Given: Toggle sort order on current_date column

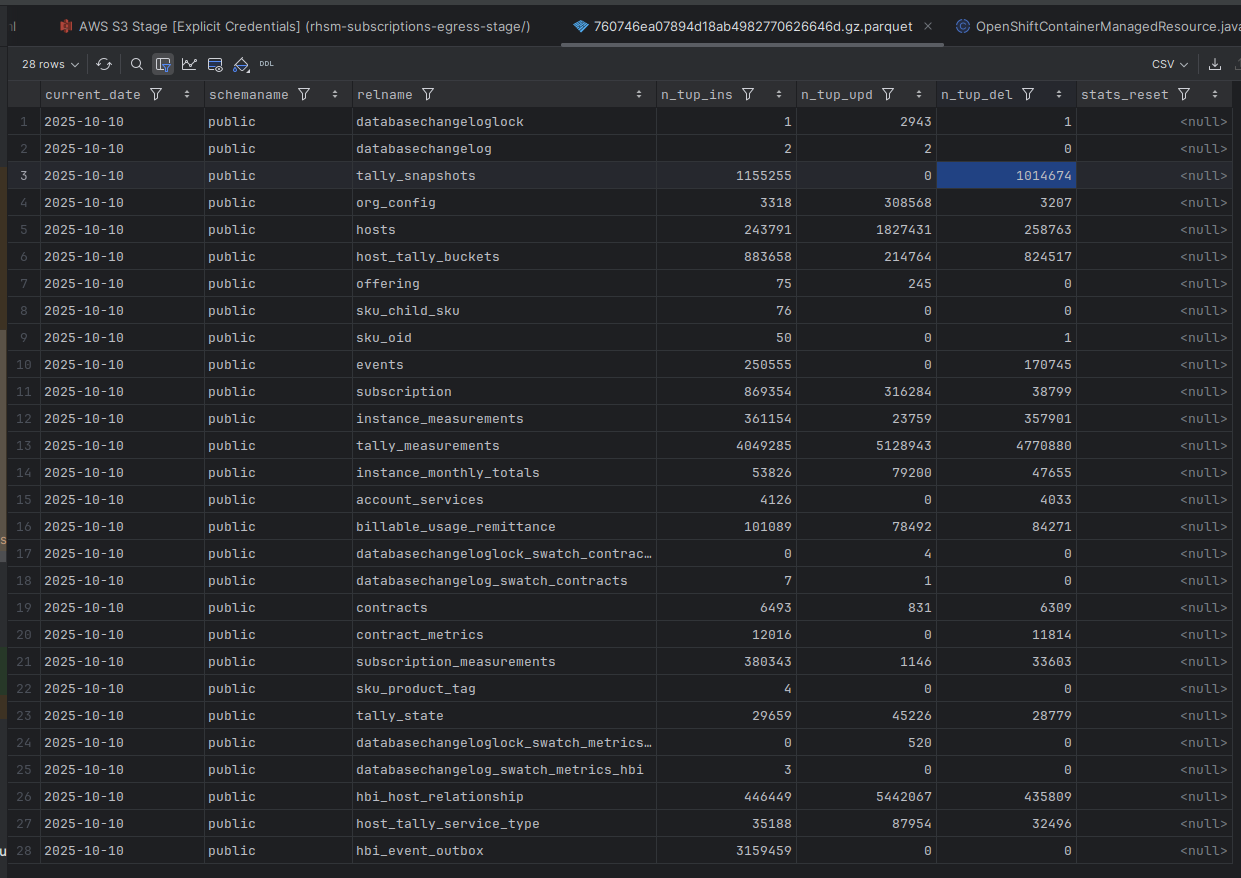Looking at the screenshot, I should click(187, 94).
